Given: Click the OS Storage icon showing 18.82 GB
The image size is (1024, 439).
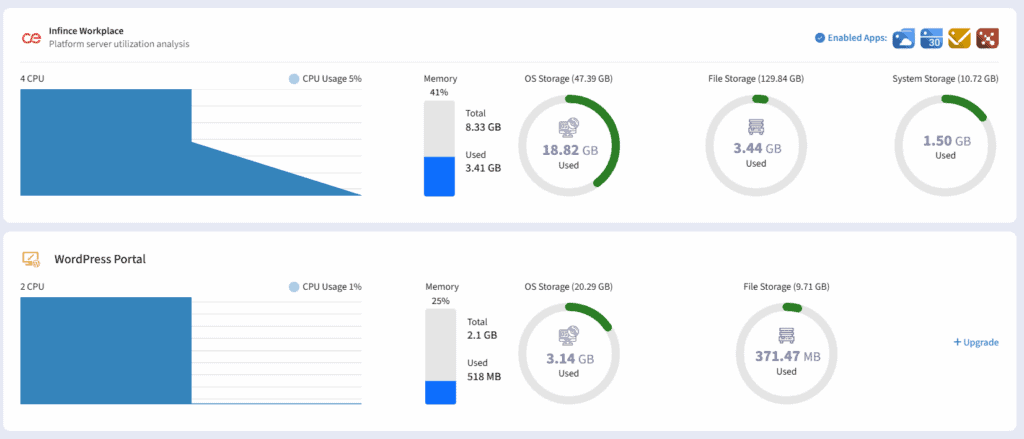Looking at the screenshot, I should pyautogui.click(x=568, y=128).
